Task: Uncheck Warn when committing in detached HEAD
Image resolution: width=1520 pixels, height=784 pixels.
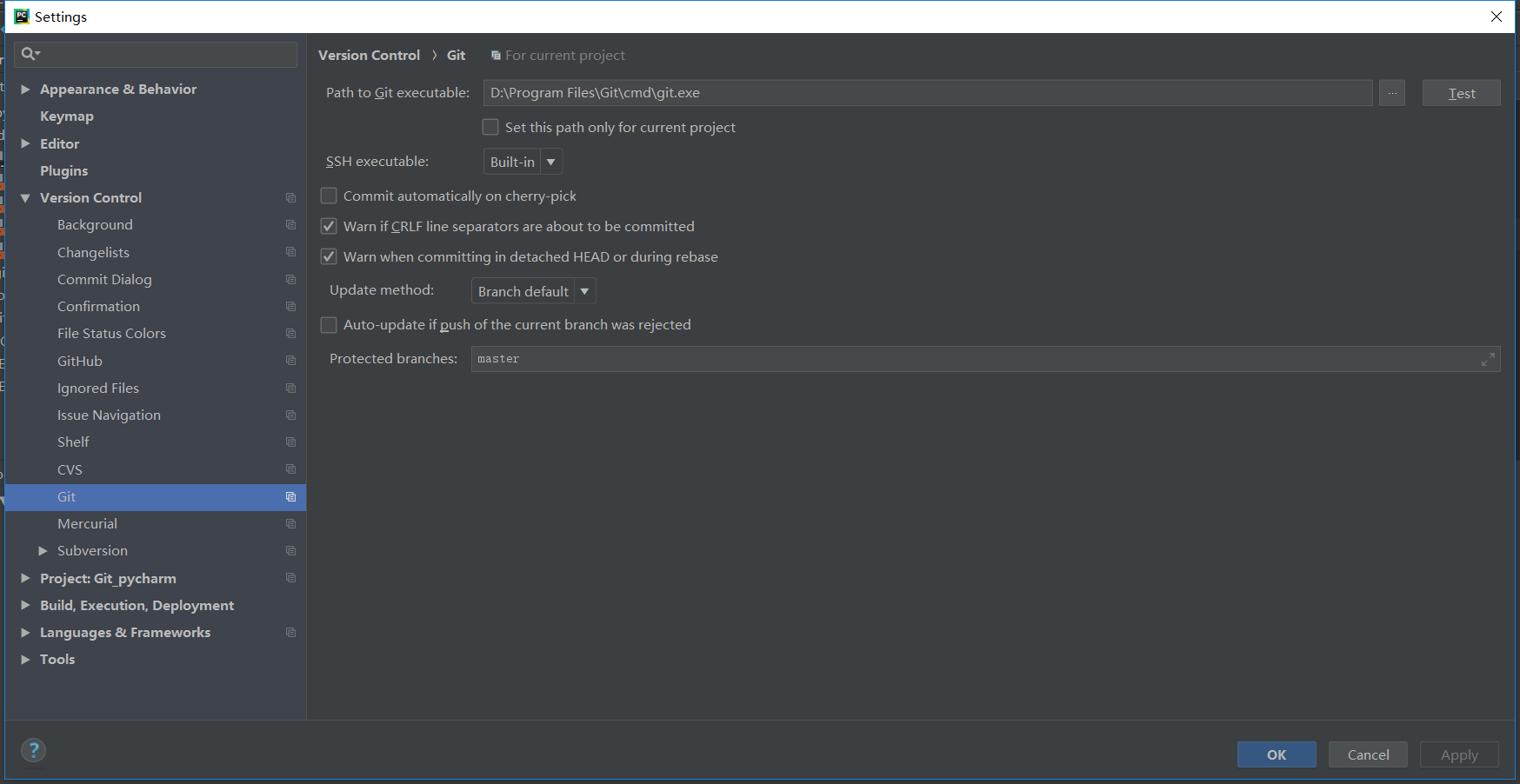Action: pyautogui.click(x=329, y=256)
